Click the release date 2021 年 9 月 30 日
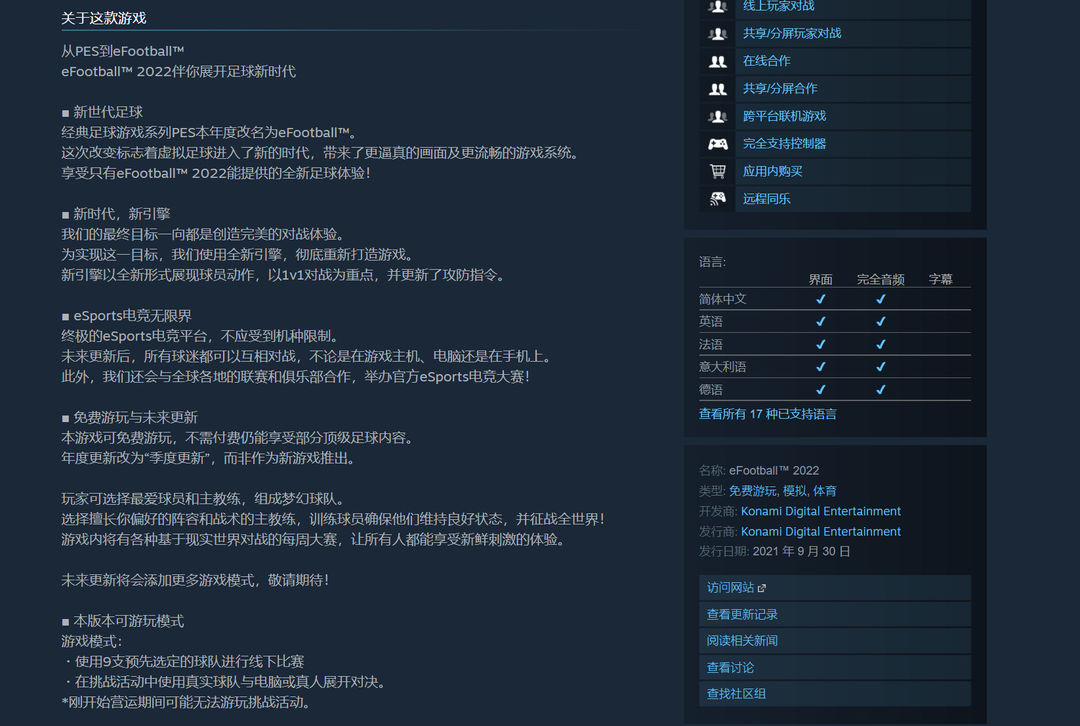The width and height of the screenshot is (1080, 726). pos(801,551)
